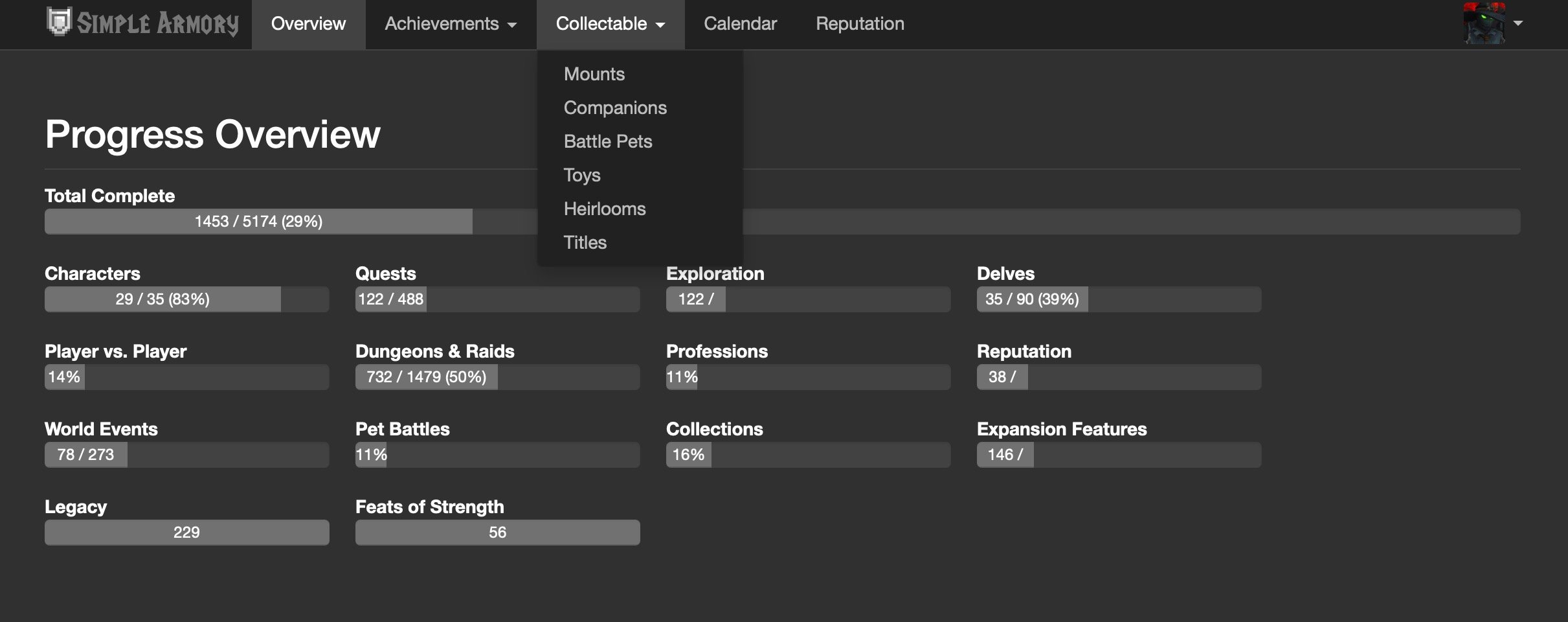Open the Achievements dropdown menu
1568x622 pixels.
coord(451,24)
